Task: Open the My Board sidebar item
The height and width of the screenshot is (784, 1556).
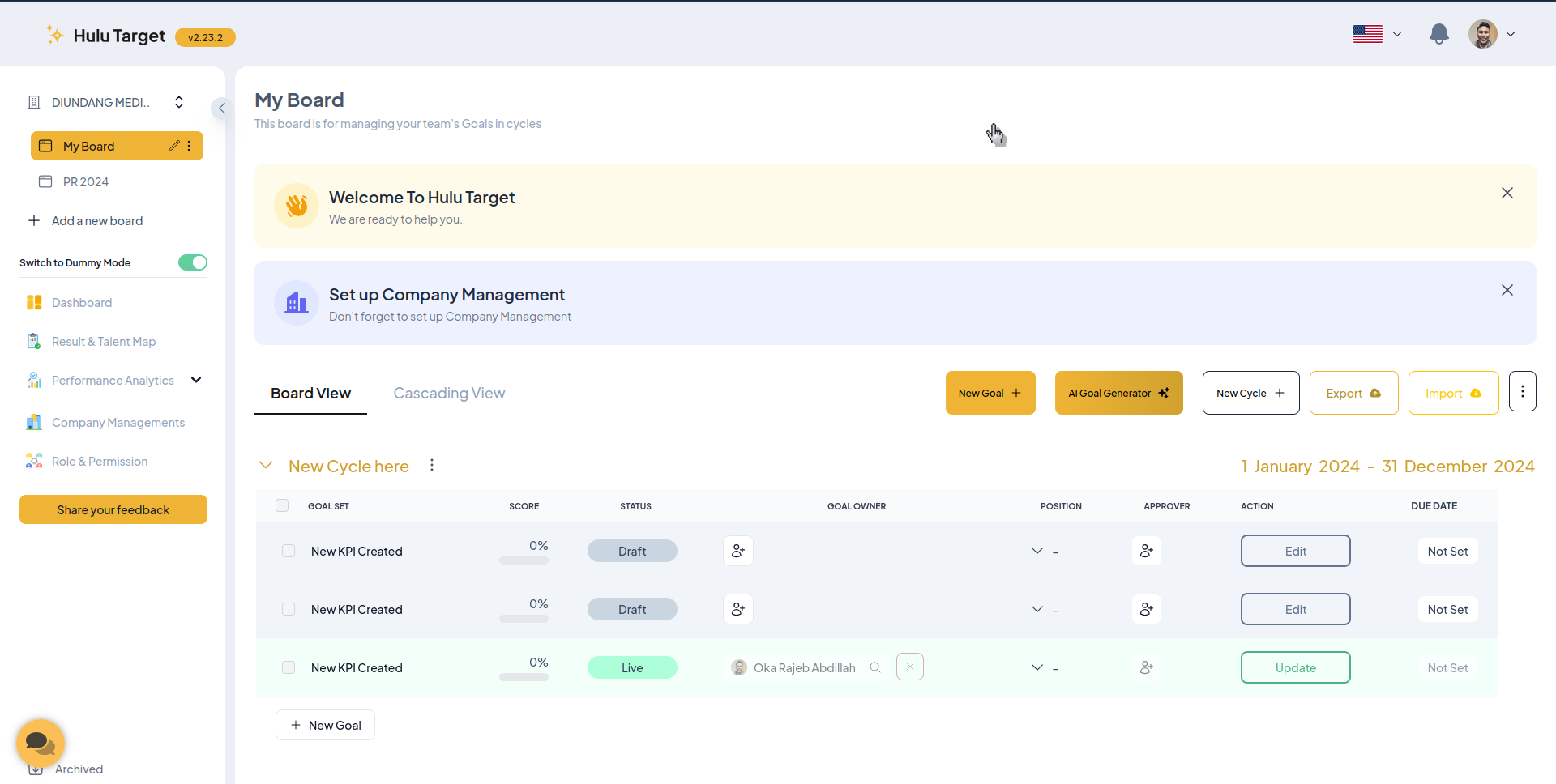Action: (117, 146)
